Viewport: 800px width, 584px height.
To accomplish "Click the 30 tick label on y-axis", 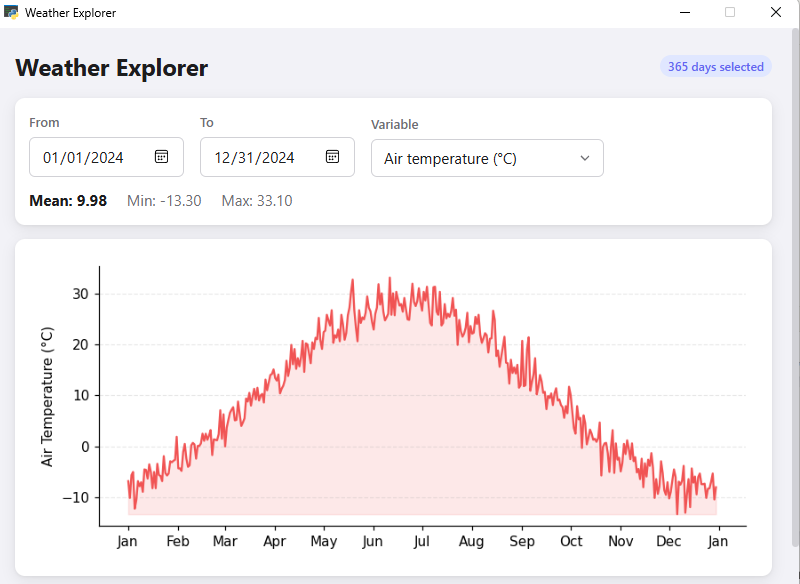I will coord(81,294).
